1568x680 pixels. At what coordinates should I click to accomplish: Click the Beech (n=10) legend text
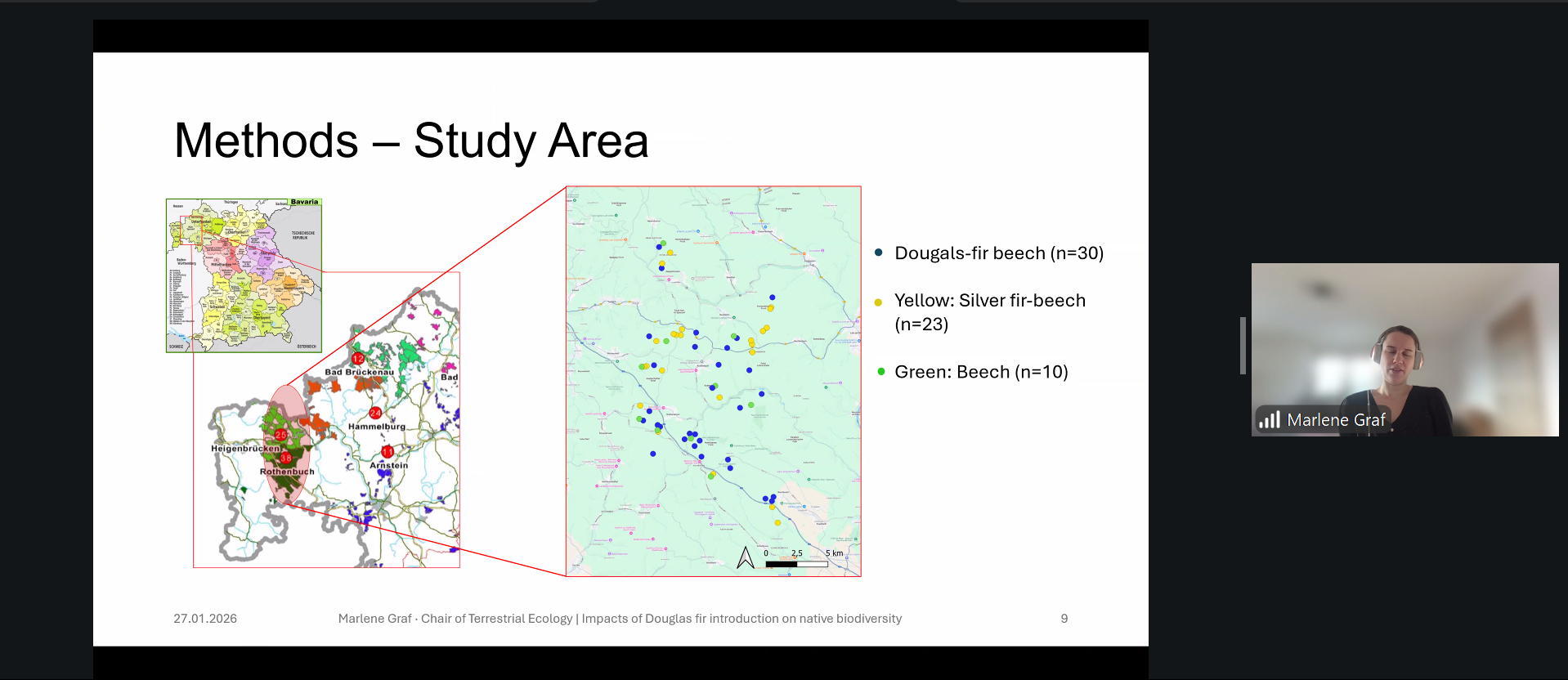pos(981,372)
